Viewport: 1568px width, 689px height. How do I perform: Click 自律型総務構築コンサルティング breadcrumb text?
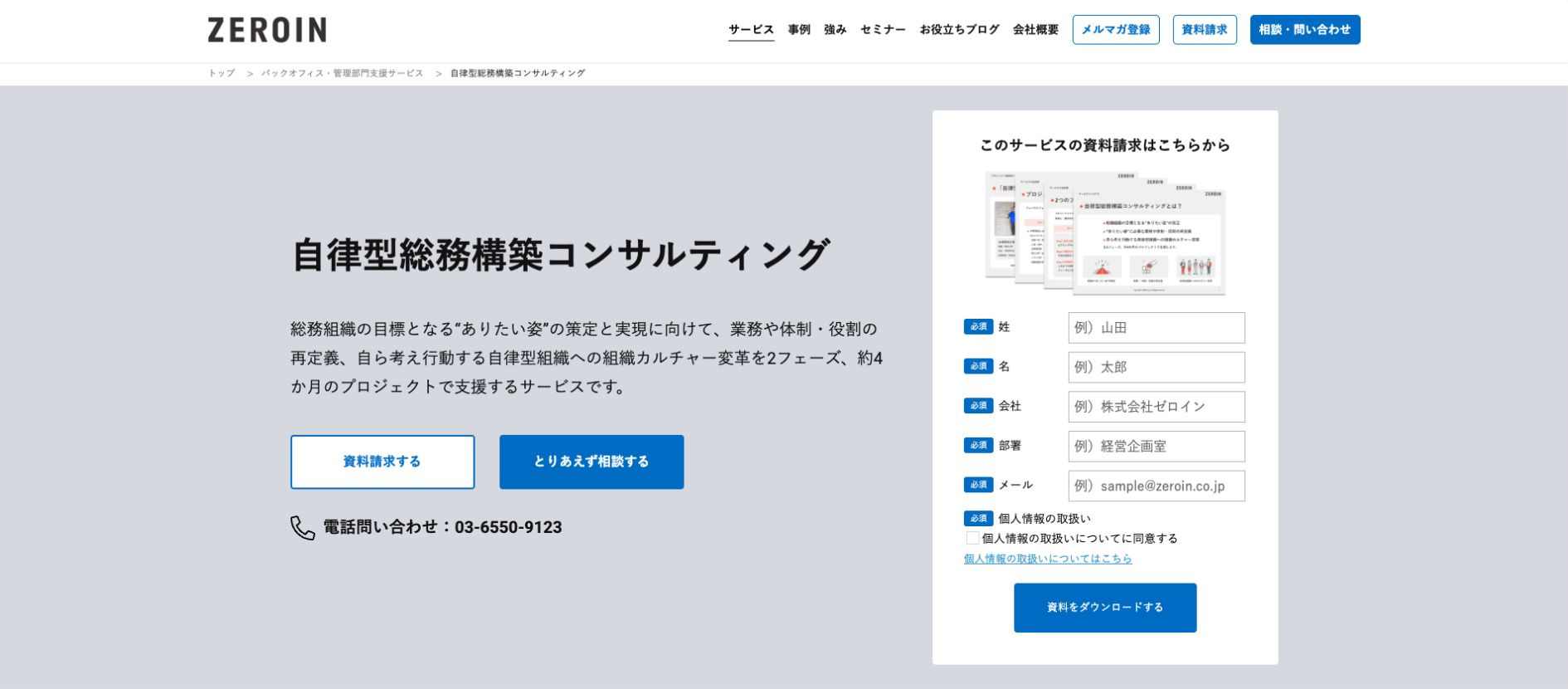(518, 73)
